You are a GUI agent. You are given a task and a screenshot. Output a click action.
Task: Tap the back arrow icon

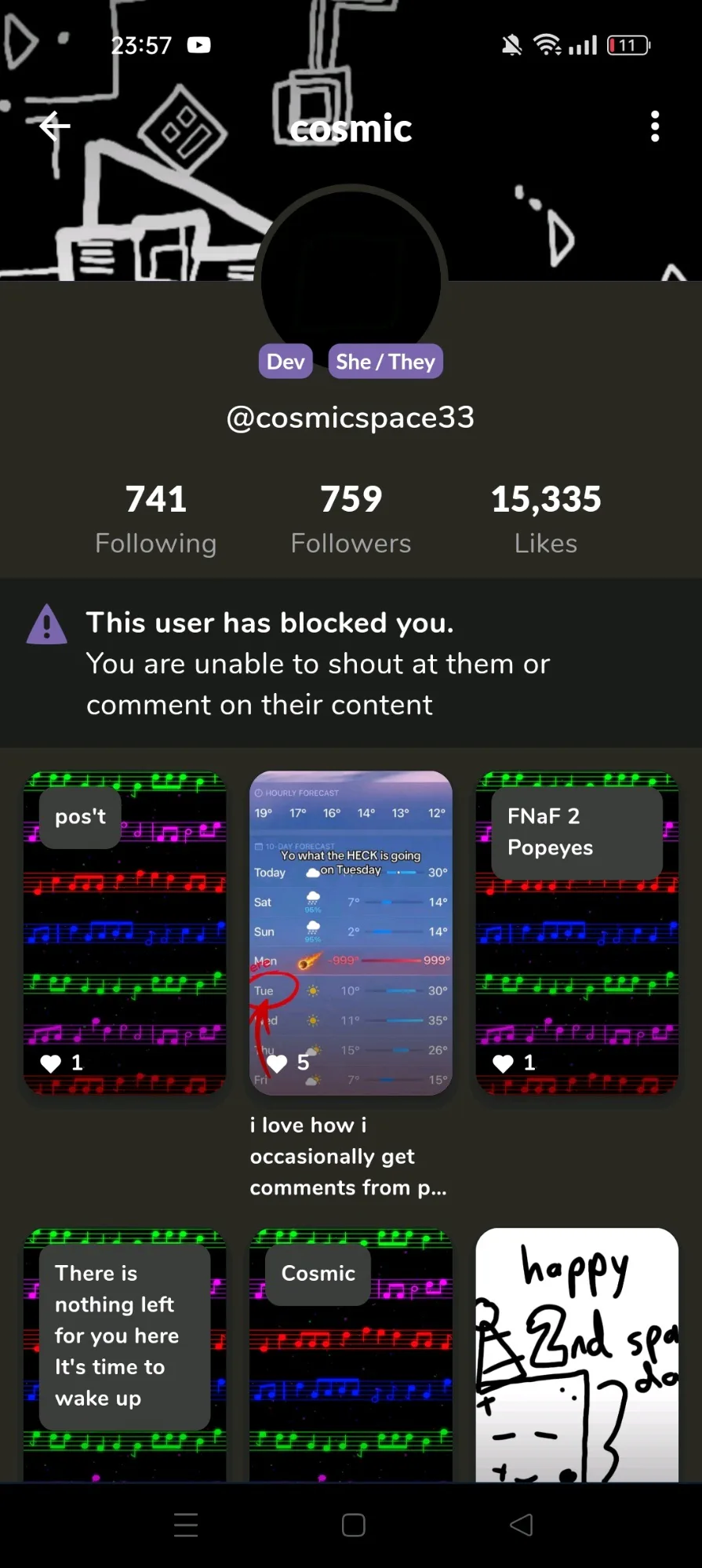pos(55,126)
